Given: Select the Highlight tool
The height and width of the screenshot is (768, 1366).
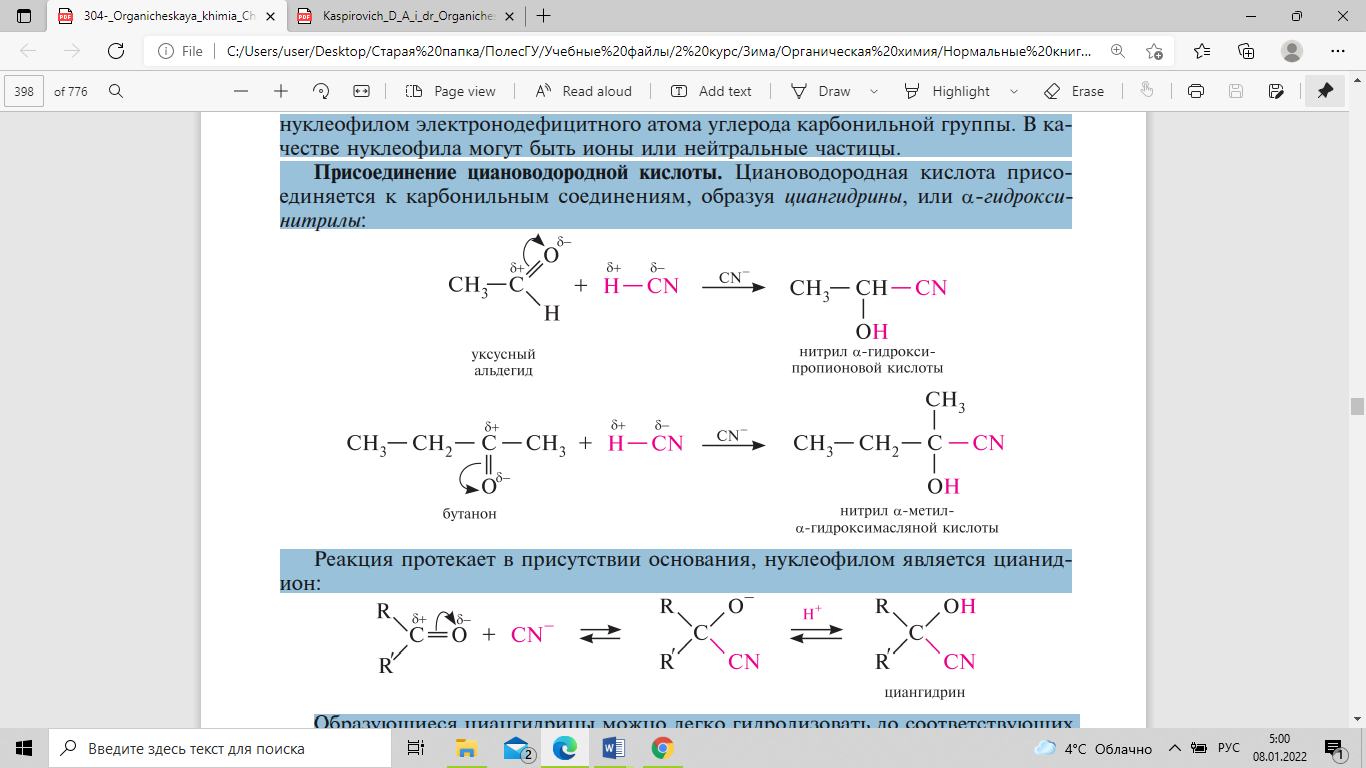Looking at the screenshot, I should click(948, 91).
